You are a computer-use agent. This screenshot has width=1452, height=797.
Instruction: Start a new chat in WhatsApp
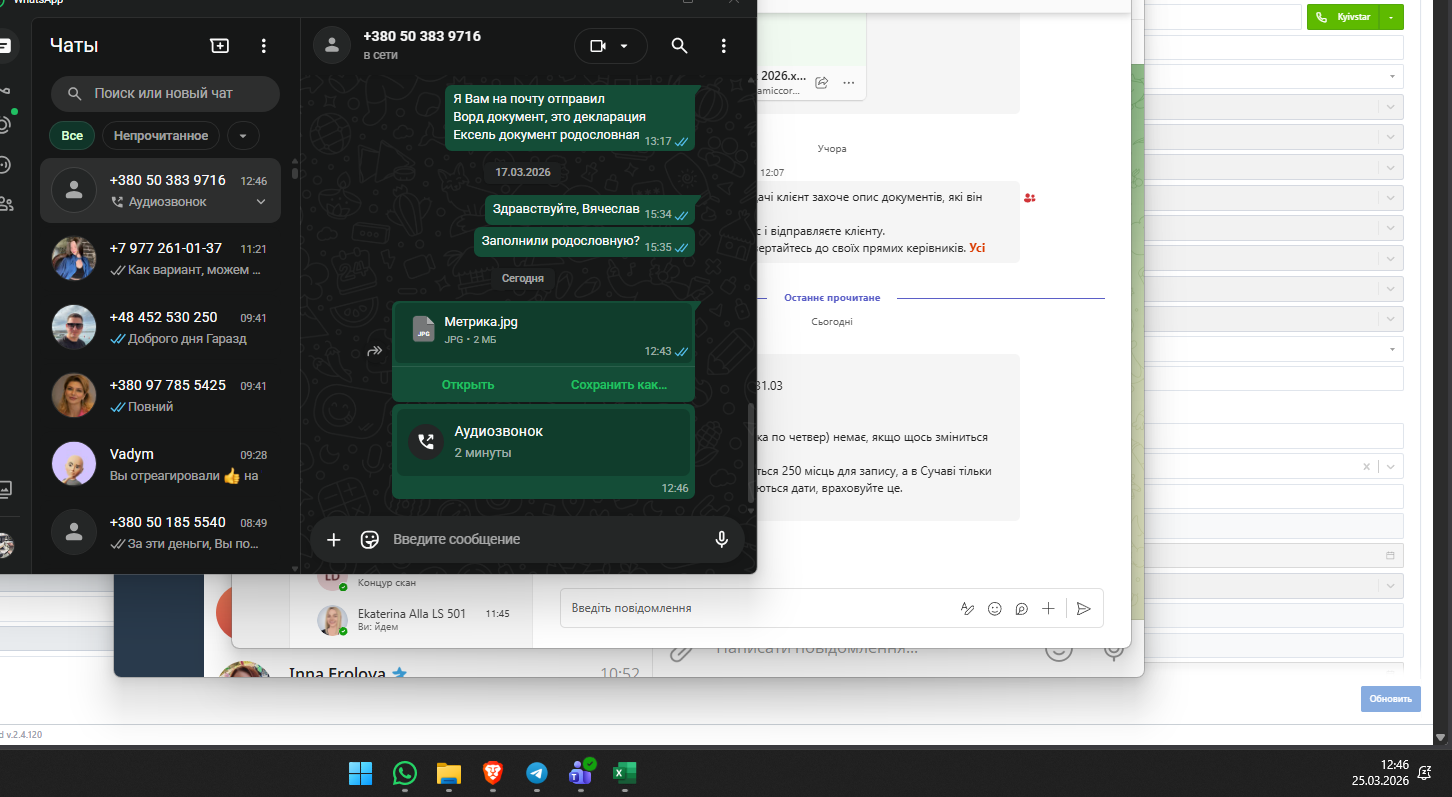tap(219, 45)
